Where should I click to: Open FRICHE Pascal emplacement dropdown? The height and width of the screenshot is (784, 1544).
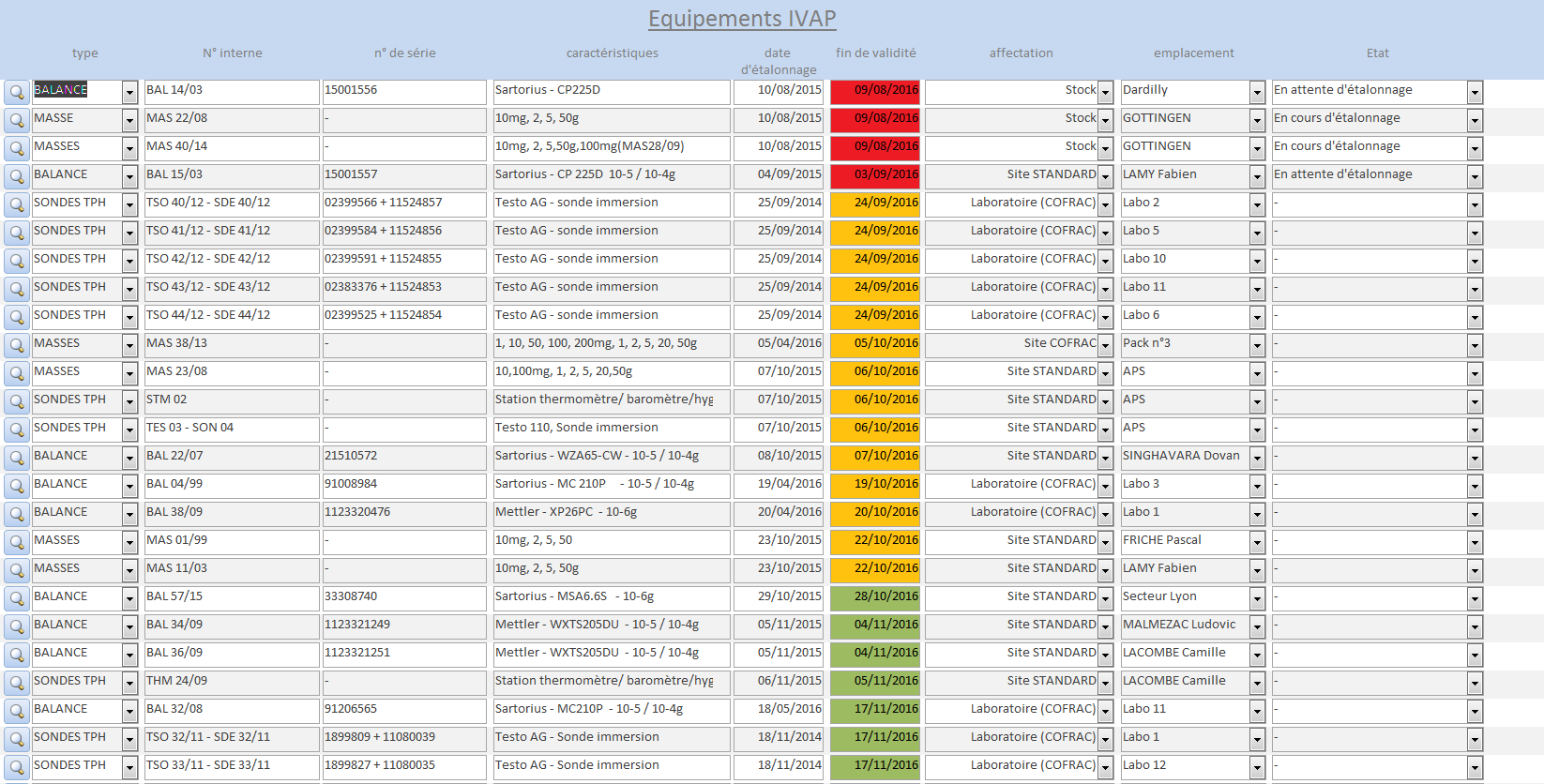(1257, 542)
